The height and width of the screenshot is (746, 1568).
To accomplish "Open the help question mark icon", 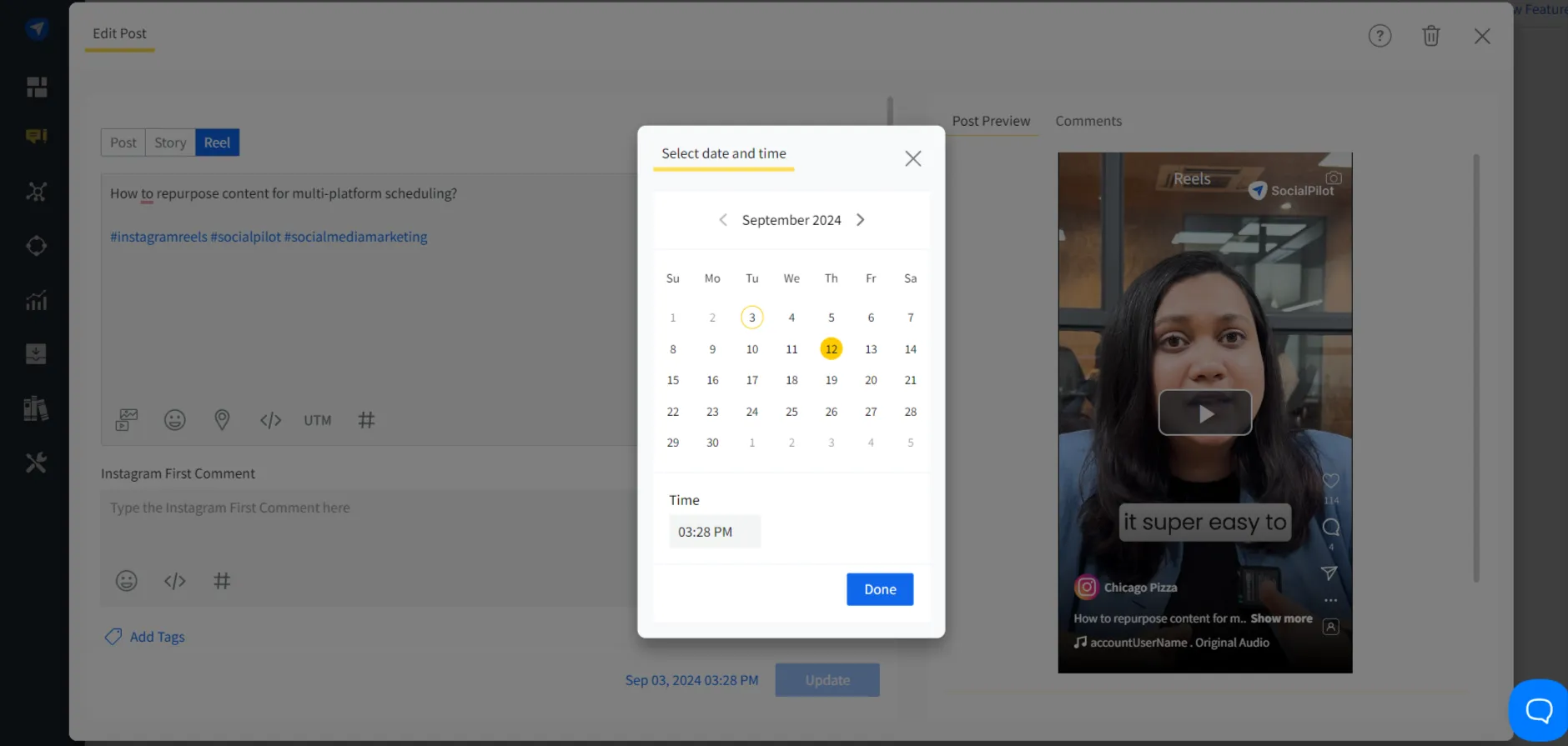I will 1380,36.
